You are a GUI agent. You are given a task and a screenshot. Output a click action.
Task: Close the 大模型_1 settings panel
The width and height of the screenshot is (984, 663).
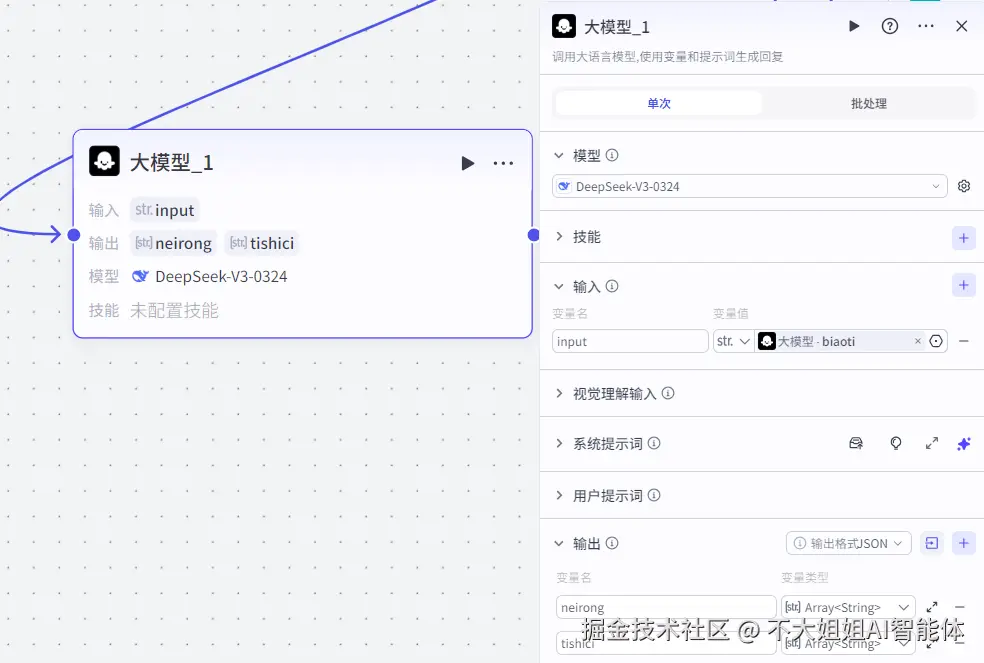tap(961, 26)
